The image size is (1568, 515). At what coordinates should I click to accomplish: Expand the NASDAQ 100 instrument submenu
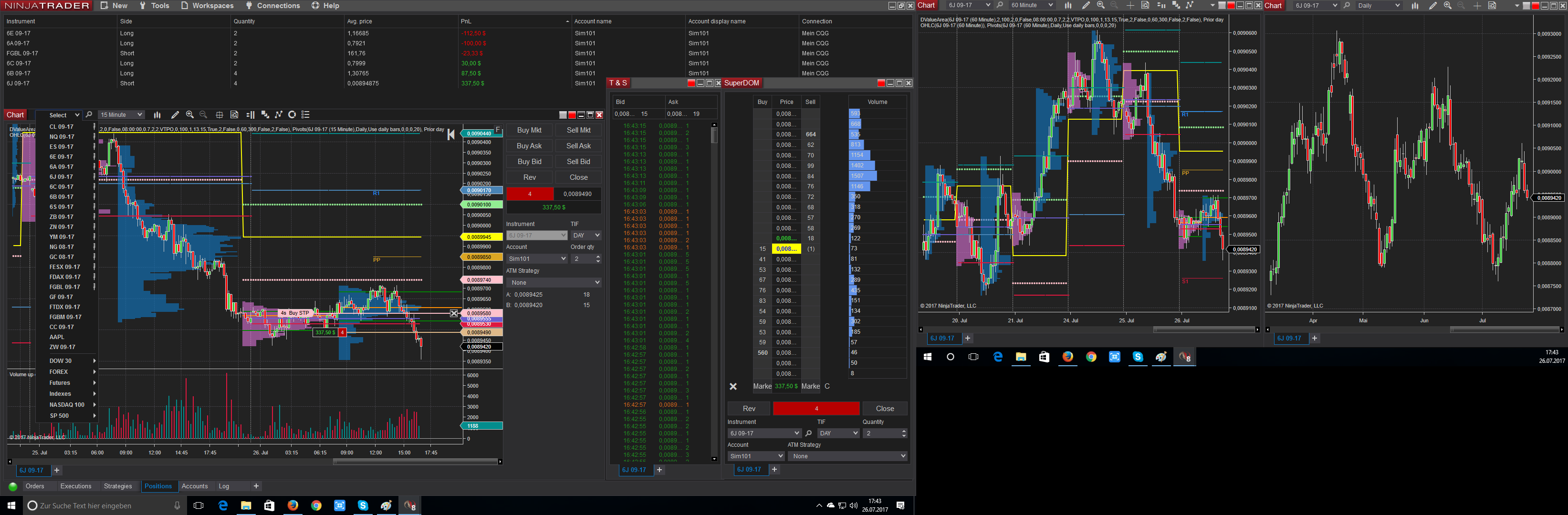(66, 404)
